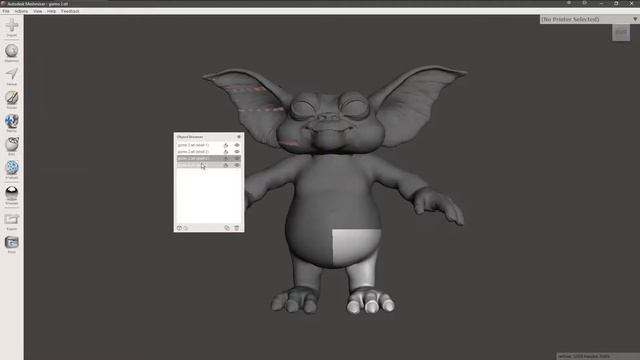Open the No Printer Selected dropdown

(x=589, y=19)
